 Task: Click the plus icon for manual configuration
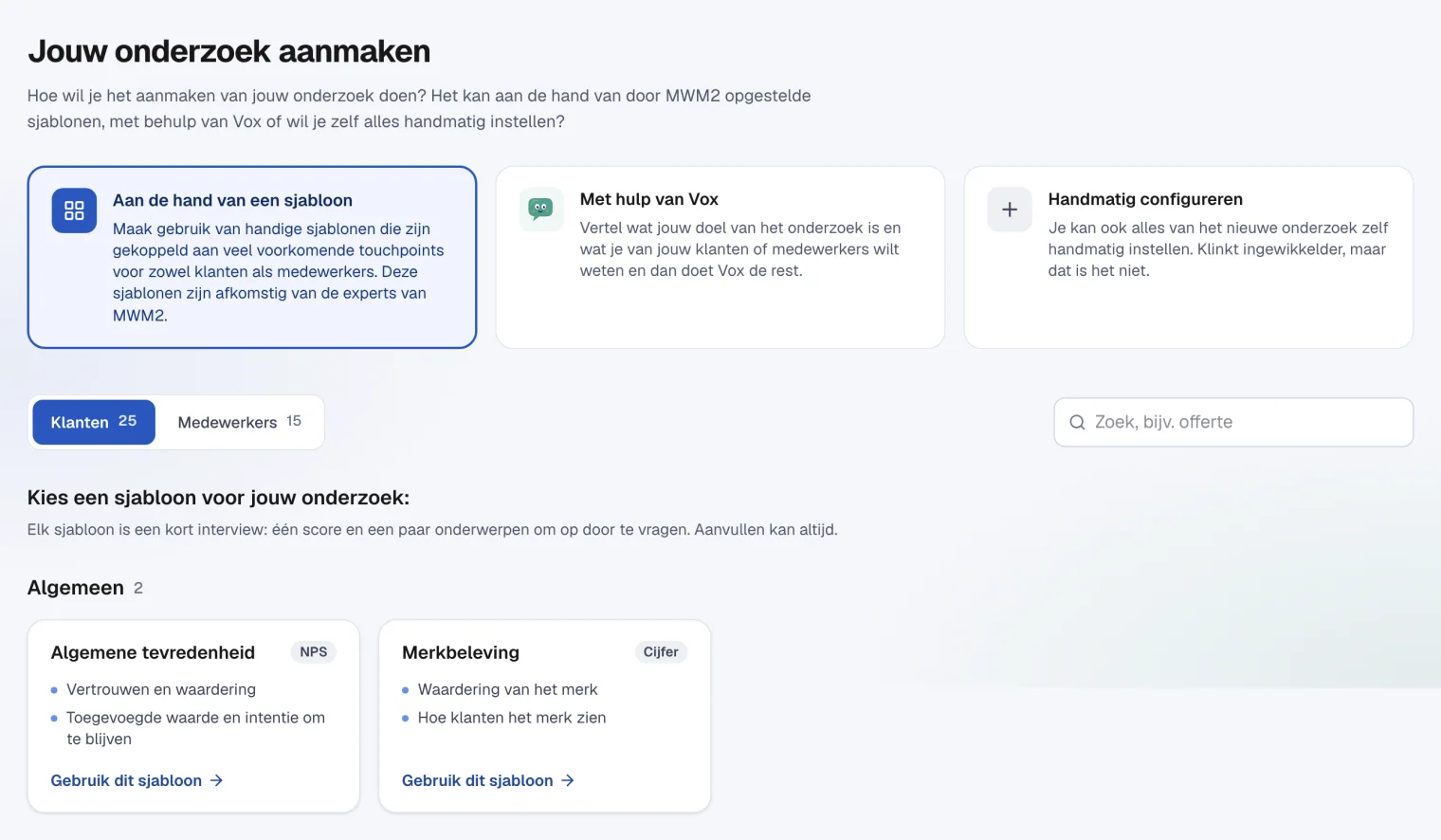click(x=1010, y=210)
